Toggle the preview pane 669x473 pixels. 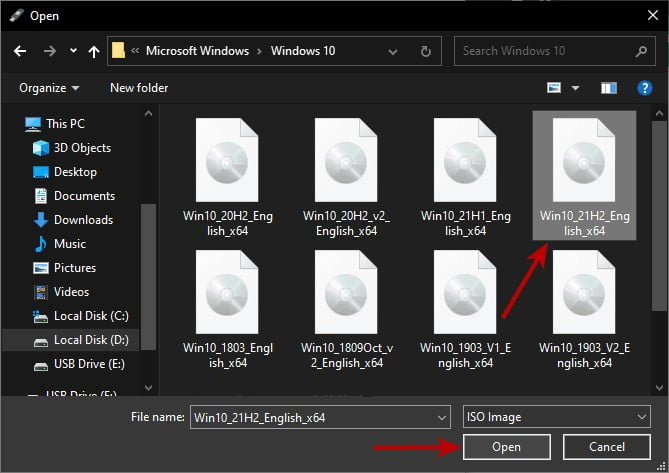[x=608, y=88]
